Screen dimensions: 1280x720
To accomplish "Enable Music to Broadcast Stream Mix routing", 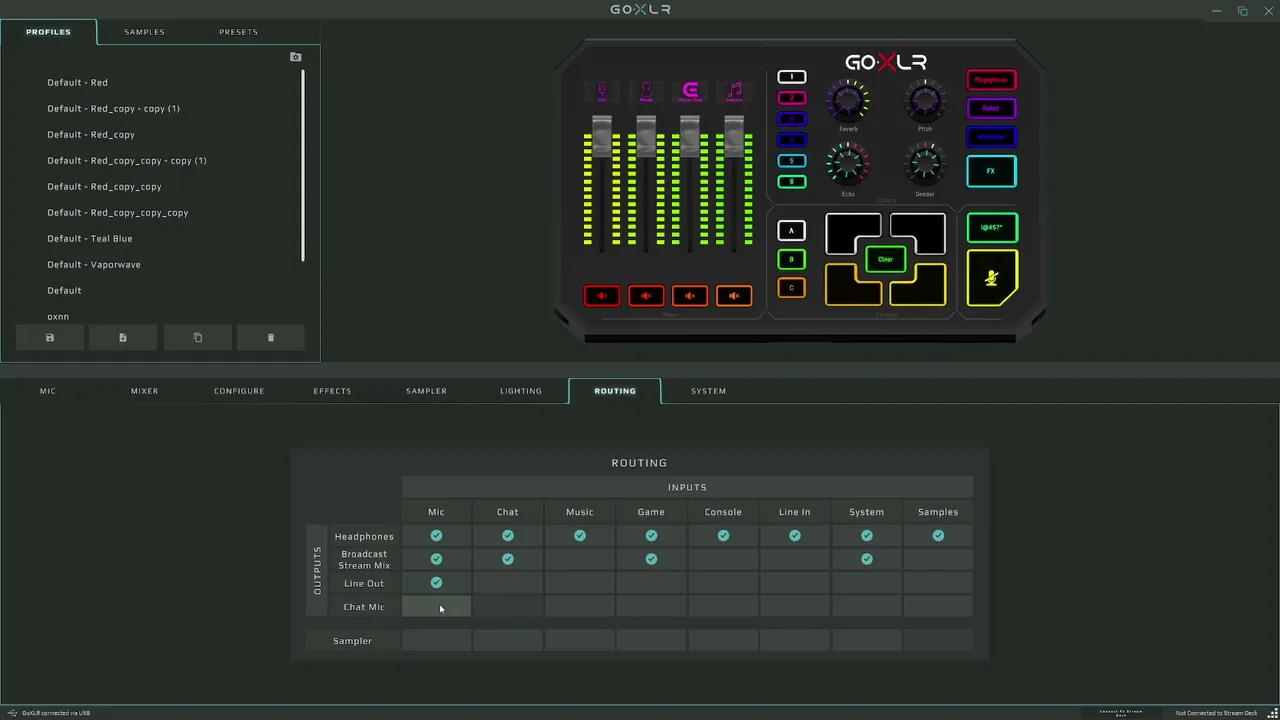I will [580, 559].
